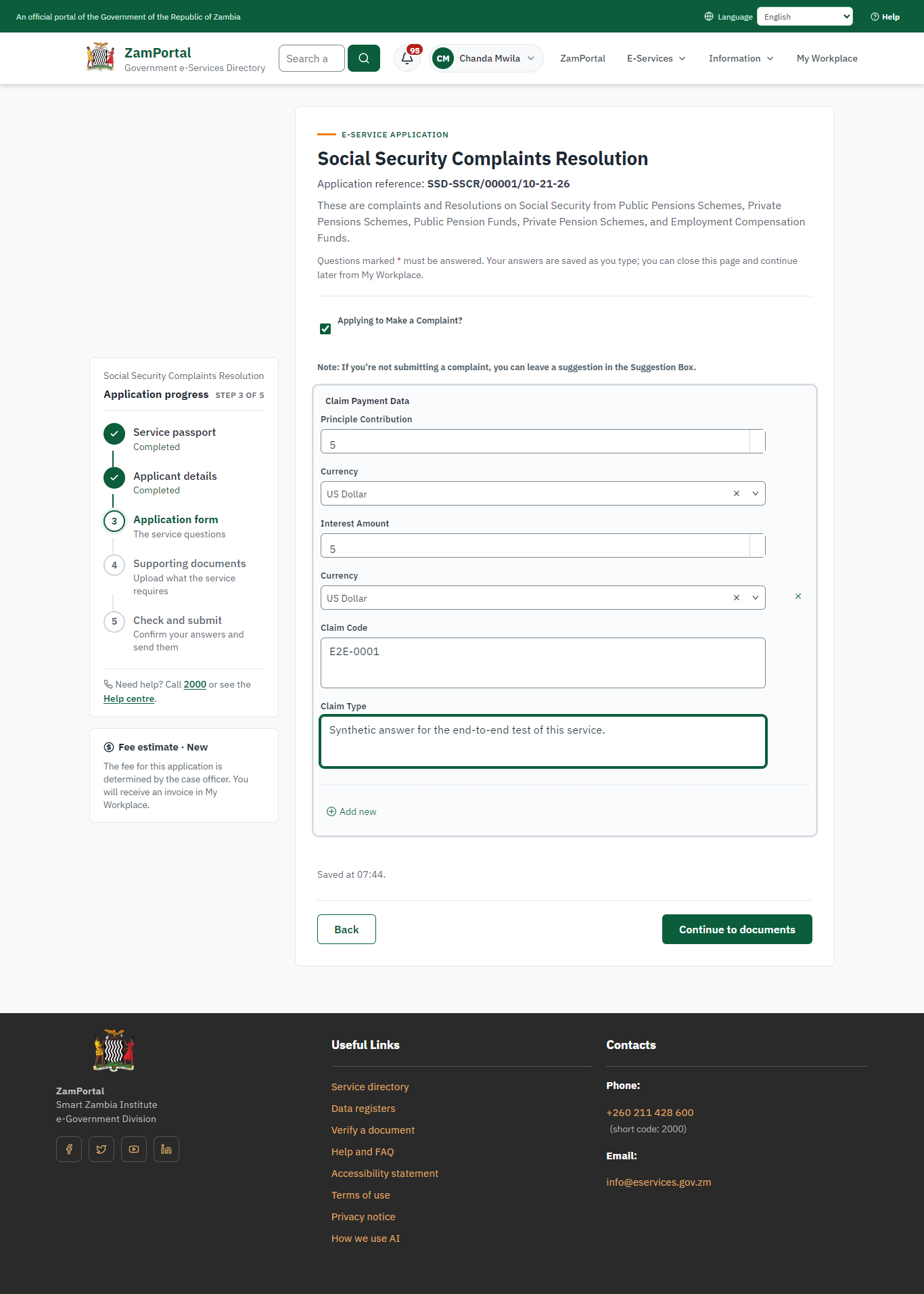Click the Add new link
This screenshot has width=924, height=1294.
pyautogui.click(x=352, y=811)
